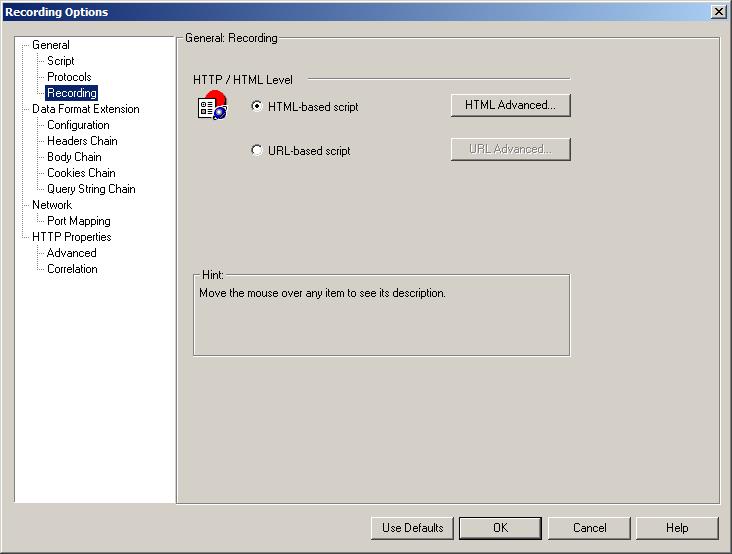Viewport: 732px width, 554px height.
Task: Go to the Protocols node
Action: 69,77
